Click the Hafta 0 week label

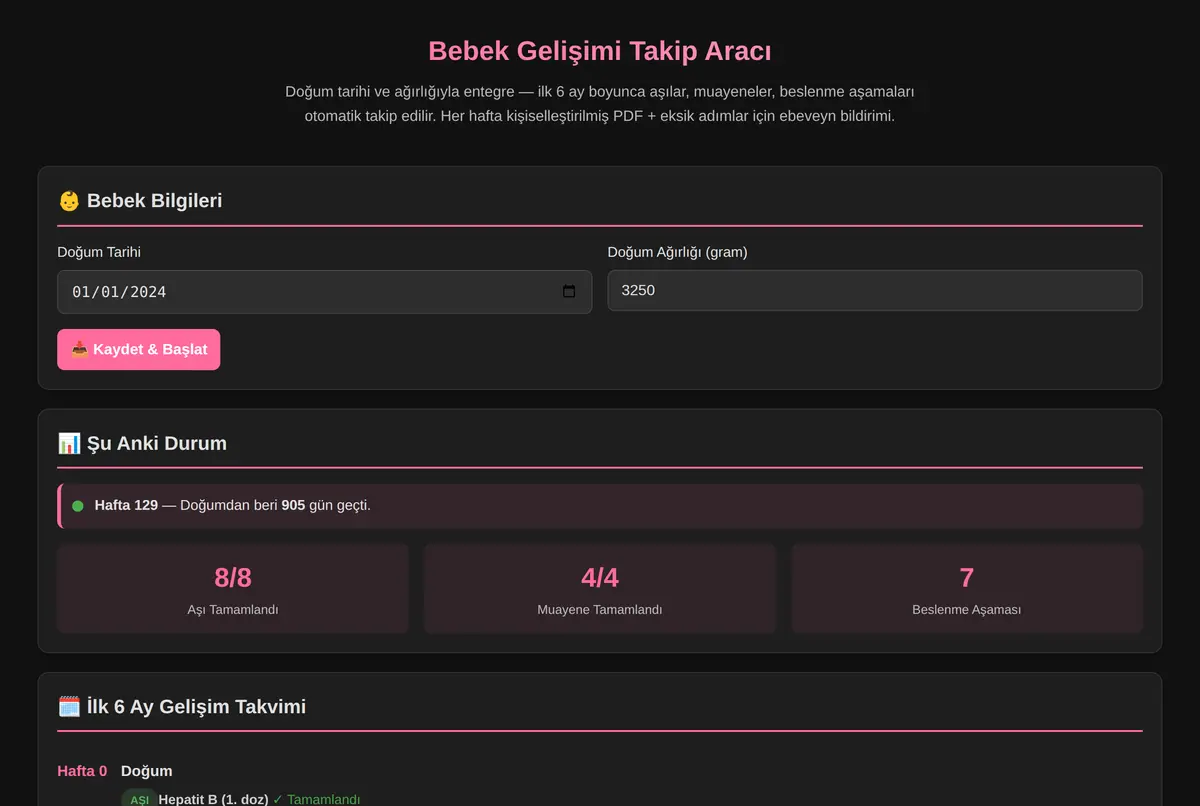82,771
